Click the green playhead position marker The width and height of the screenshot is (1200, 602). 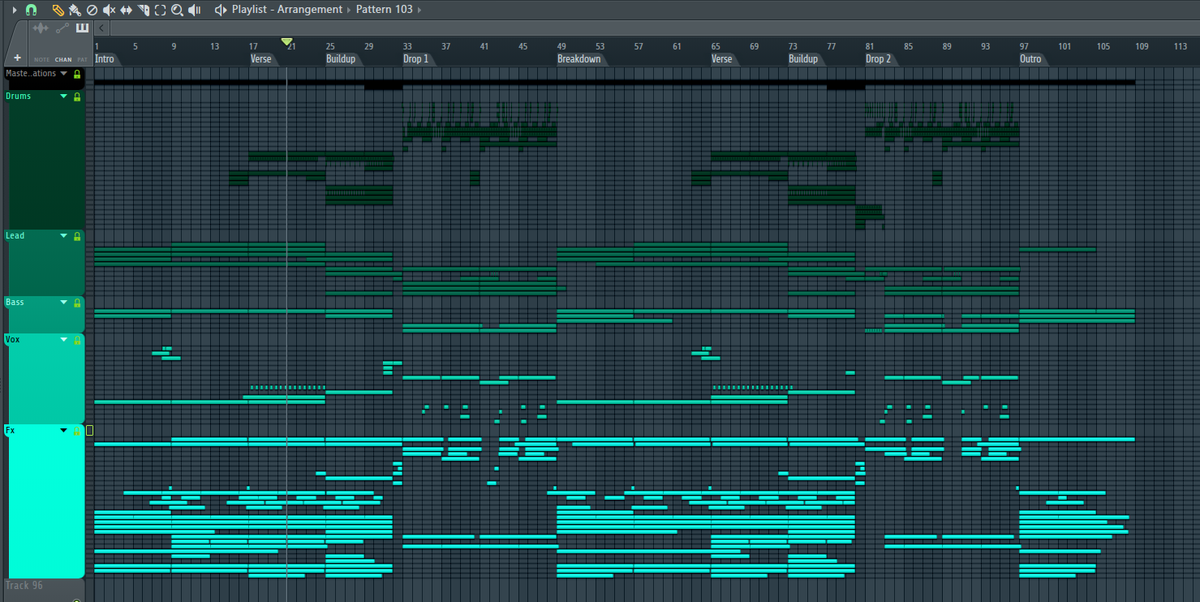(x=287, y=42)
